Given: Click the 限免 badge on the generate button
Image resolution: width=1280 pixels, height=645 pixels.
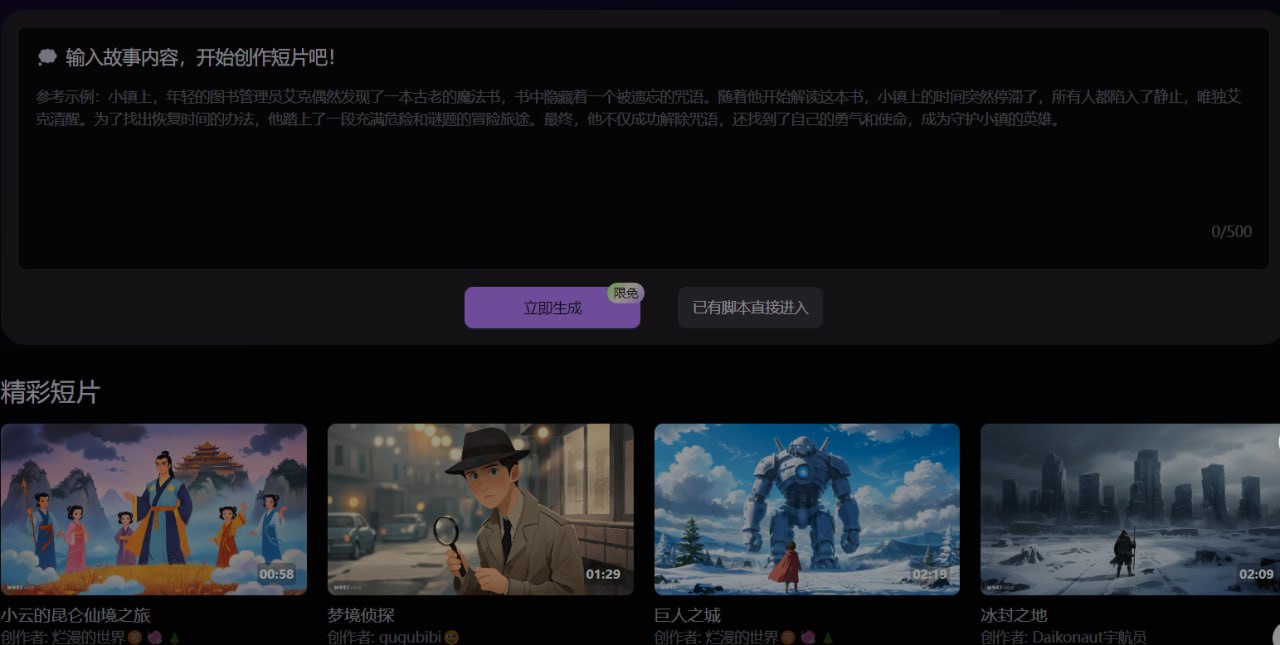Looking at the screenshot, I should [626, 293].
